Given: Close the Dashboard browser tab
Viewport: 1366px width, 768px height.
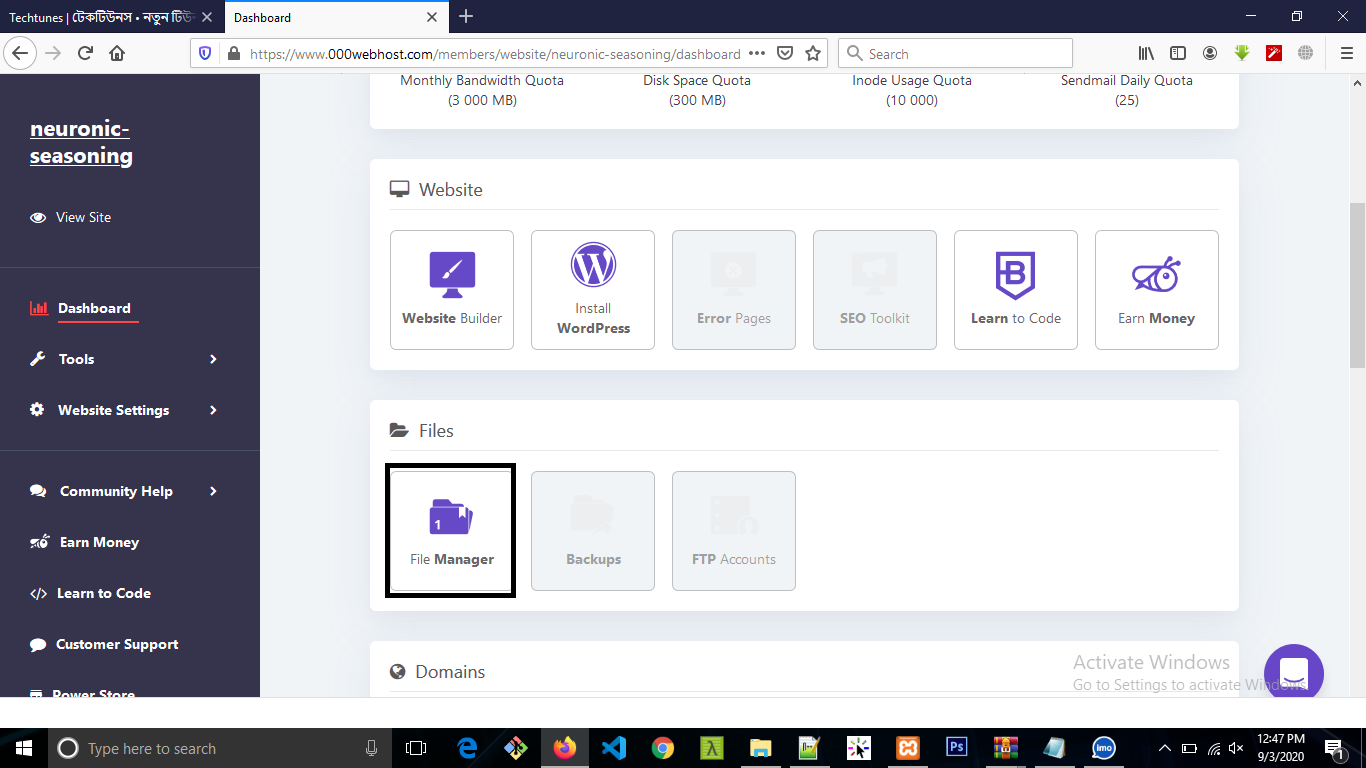Looking at the screenshot, I should click(432, 17).
